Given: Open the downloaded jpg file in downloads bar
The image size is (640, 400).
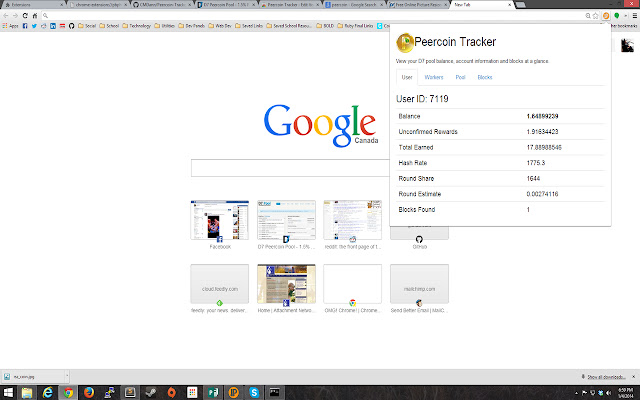Looking at the screenshot, I should click(x=33, y=376).
